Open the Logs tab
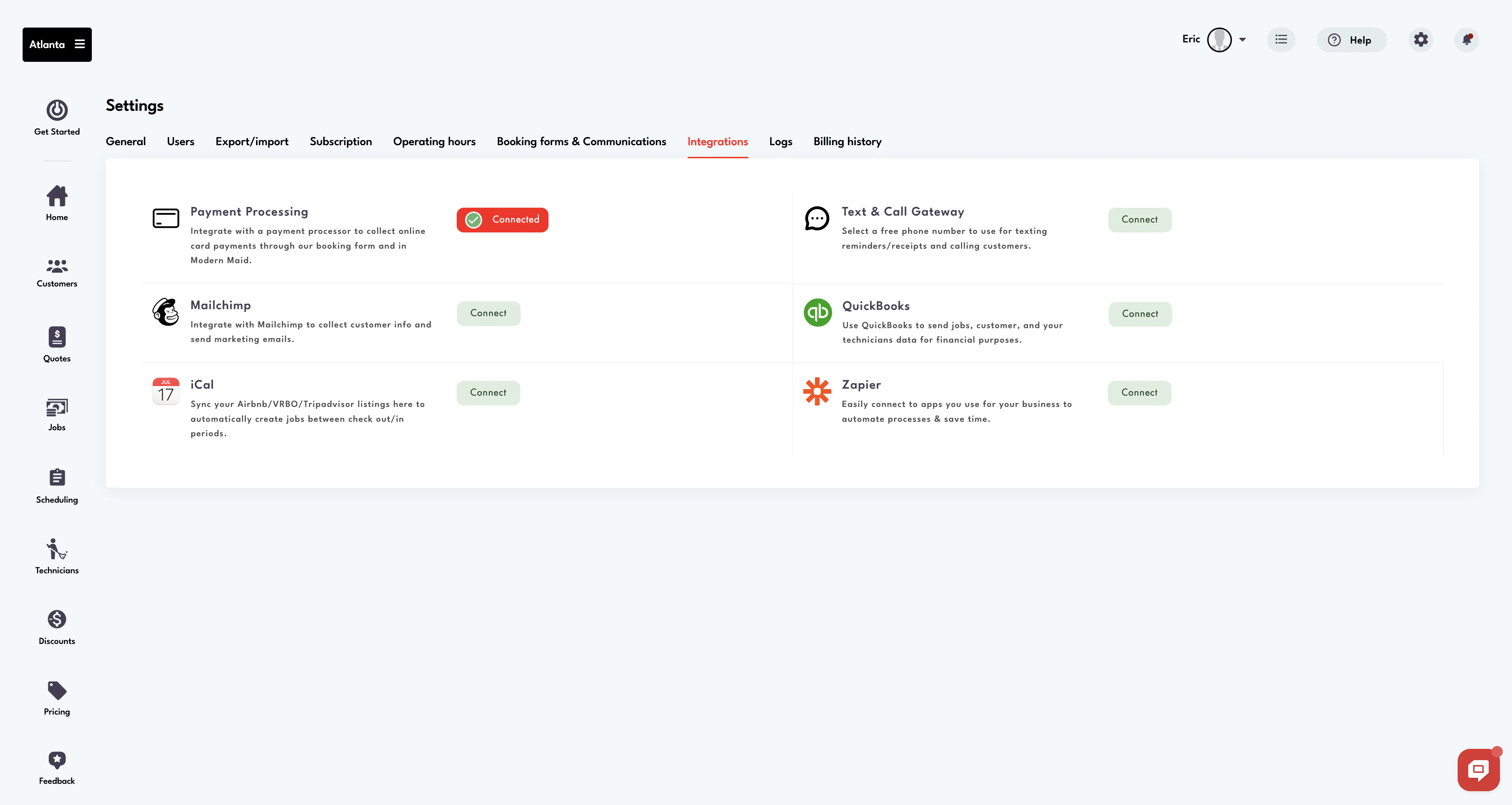1512x805 pixels. coord(781,142)
